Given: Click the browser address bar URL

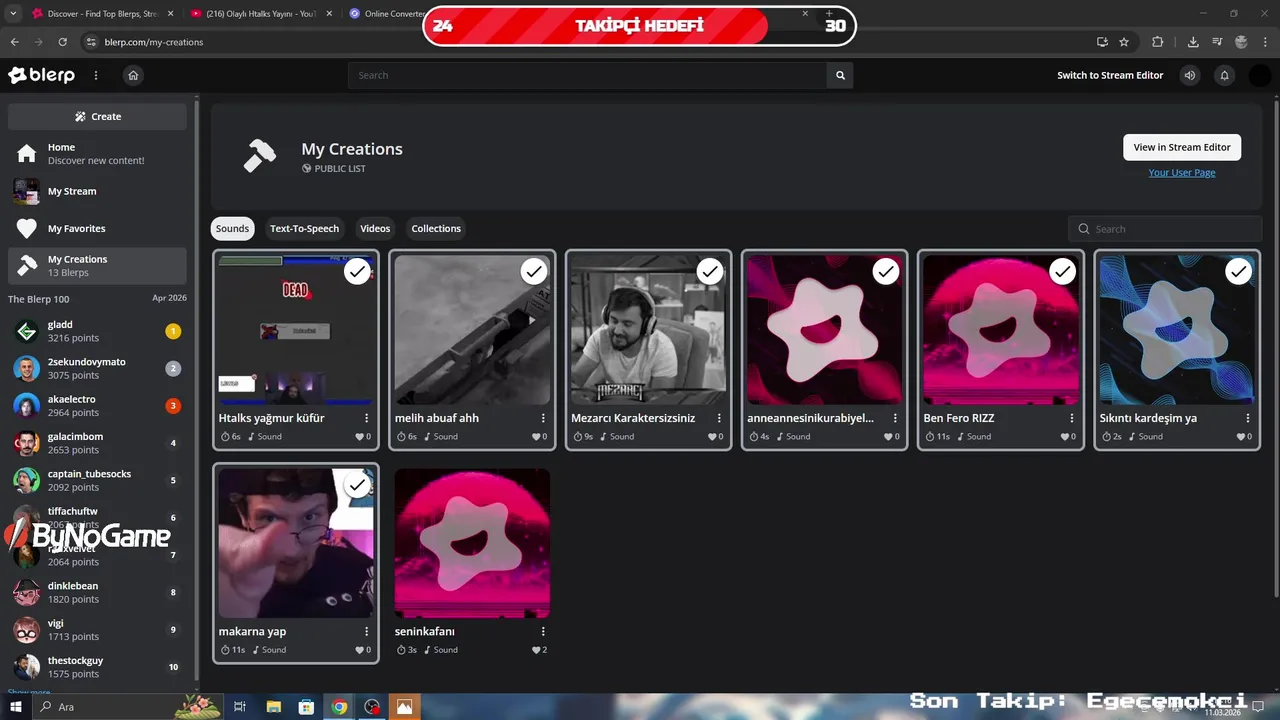Looking at the screenshot, I should (x=154, y=42).
